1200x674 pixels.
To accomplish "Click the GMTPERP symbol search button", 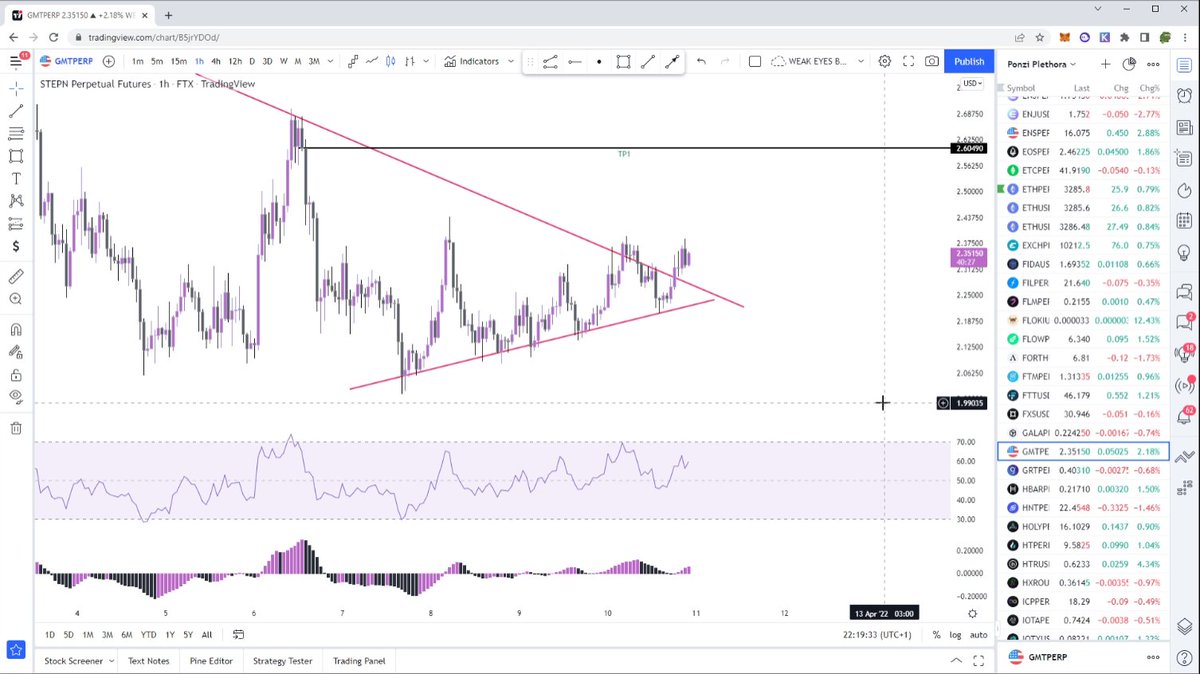I will click(x=67, y=61).
